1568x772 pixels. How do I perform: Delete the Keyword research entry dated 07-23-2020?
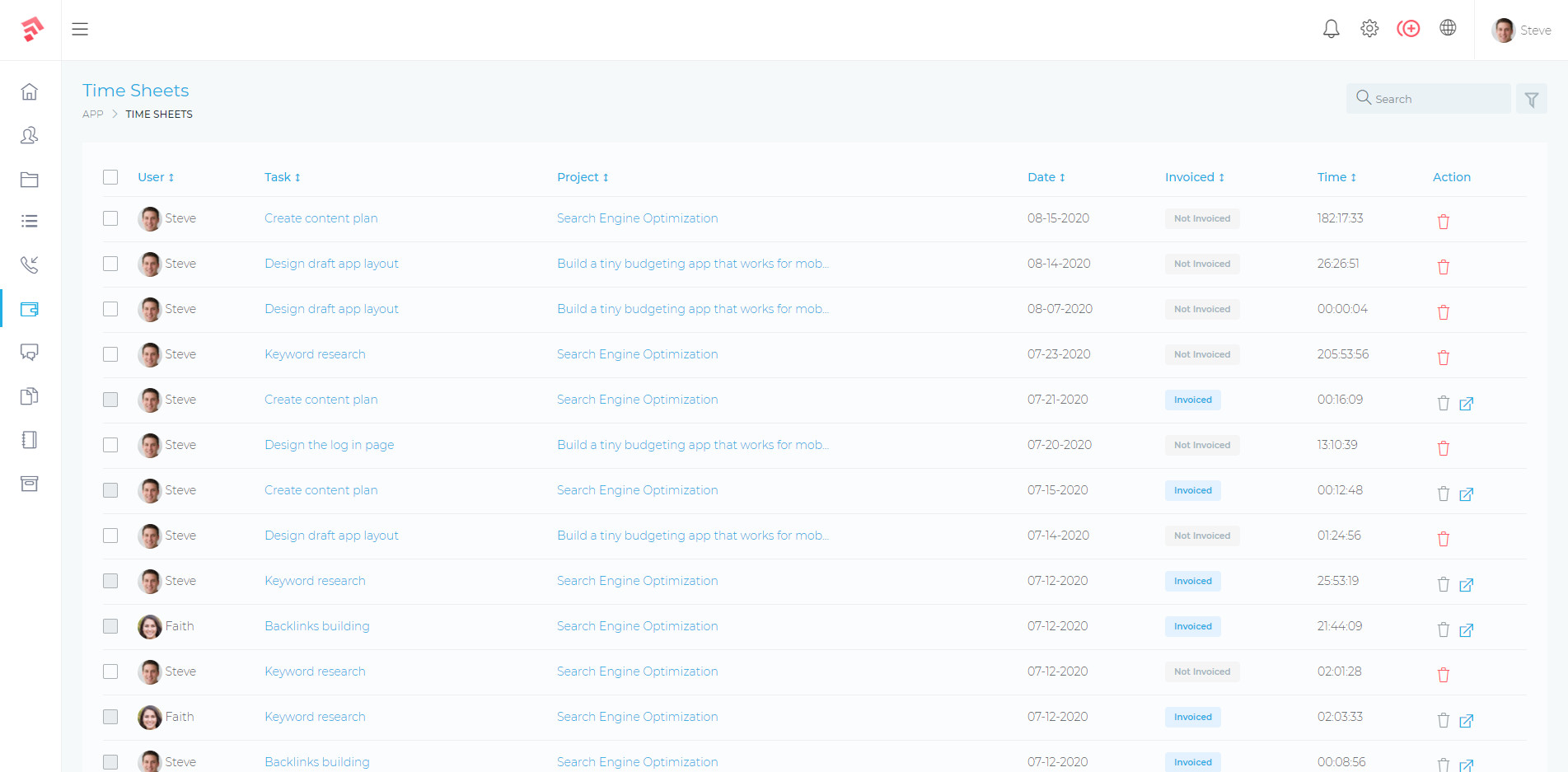[1443, 358]
